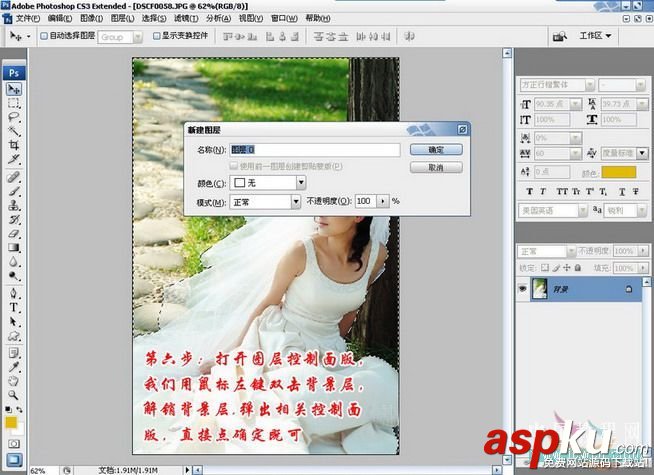This screenshot has width=654, height=475.
Task: Enable Show Transform Controls checkbox (显示变换控件)
Action: (156, 36)
